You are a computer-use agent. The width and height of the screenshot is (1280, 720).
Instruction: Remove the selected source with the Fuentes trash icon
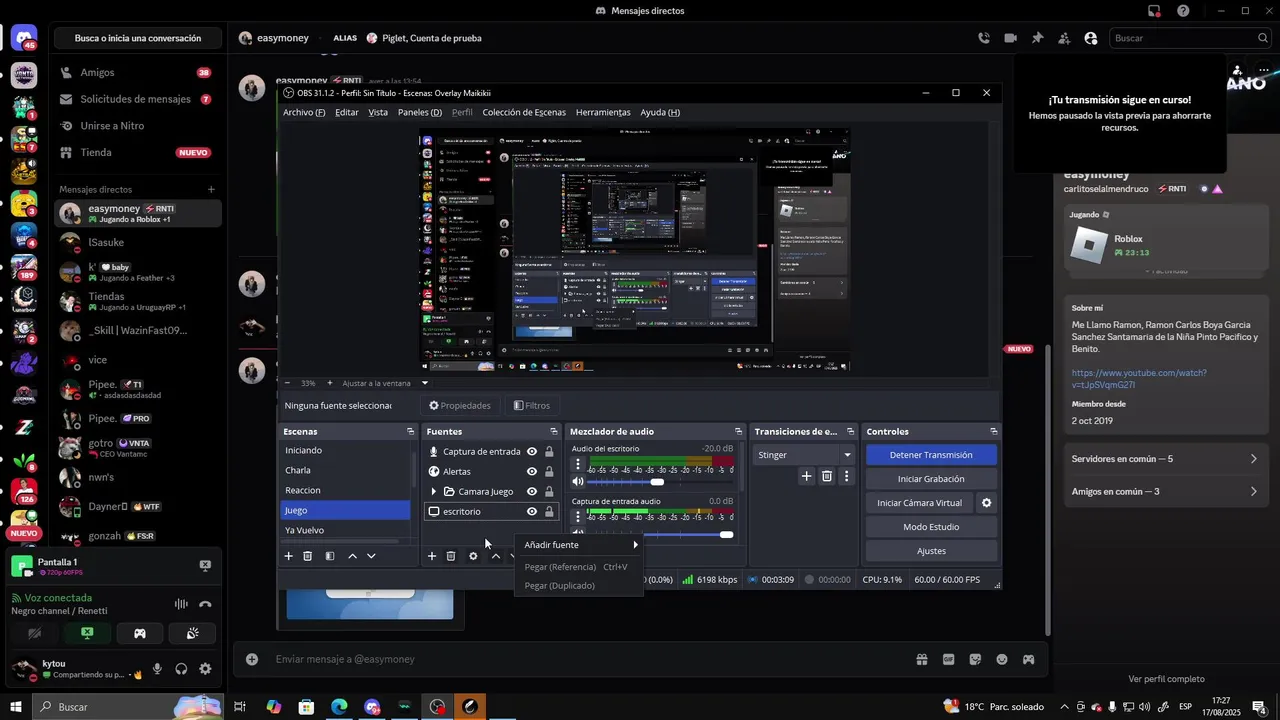pyautogui.click(x=451, y=556)
